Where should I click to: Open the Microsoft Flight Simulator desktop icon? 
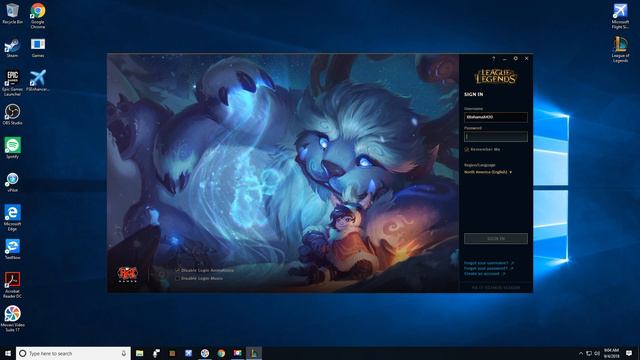click(620, 16)
